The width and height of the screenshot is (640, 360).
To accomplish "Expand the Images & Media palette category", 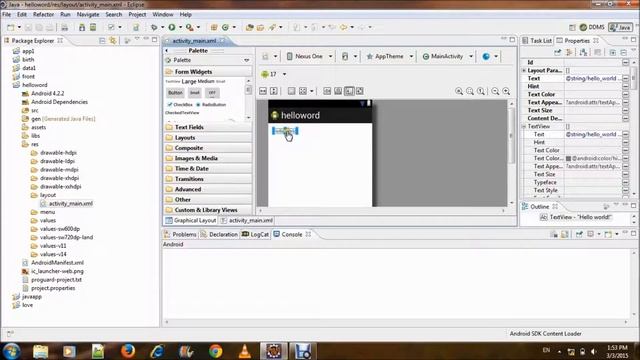I will click(208, 158).
